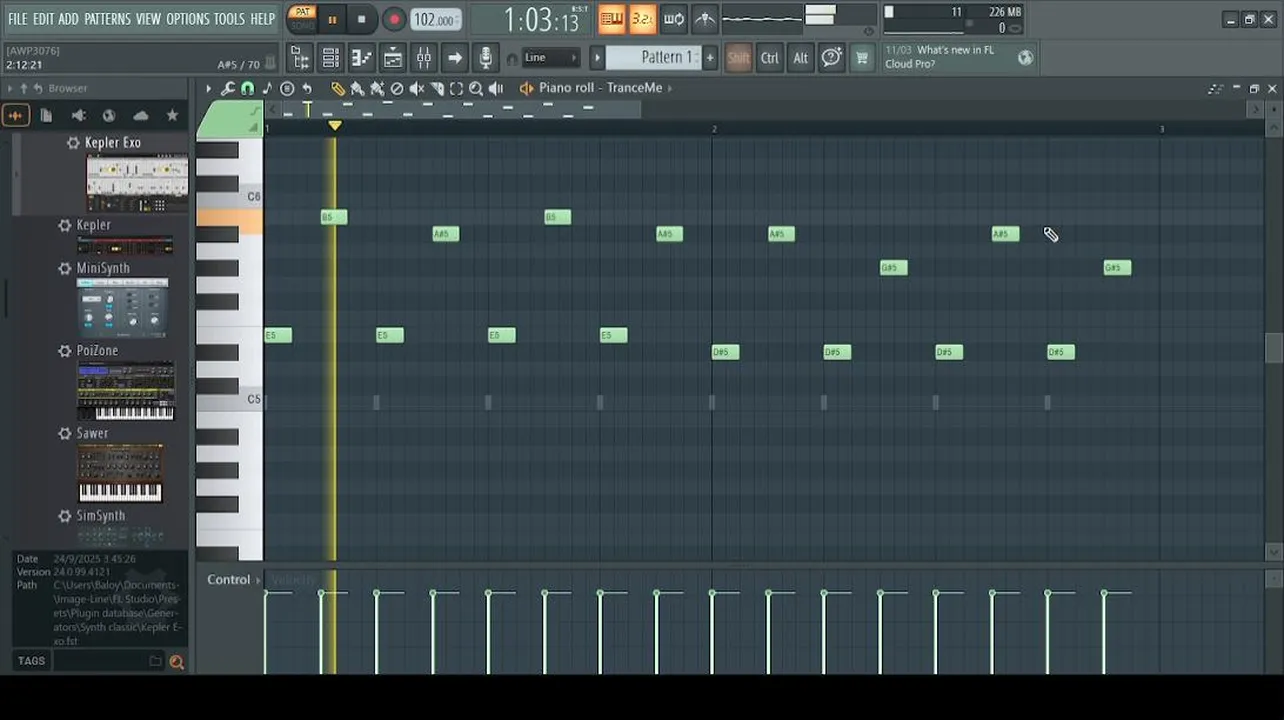Open the HELP menu
The height and width of the screenshot is (720, 1284).
click(x=262, y=19)
